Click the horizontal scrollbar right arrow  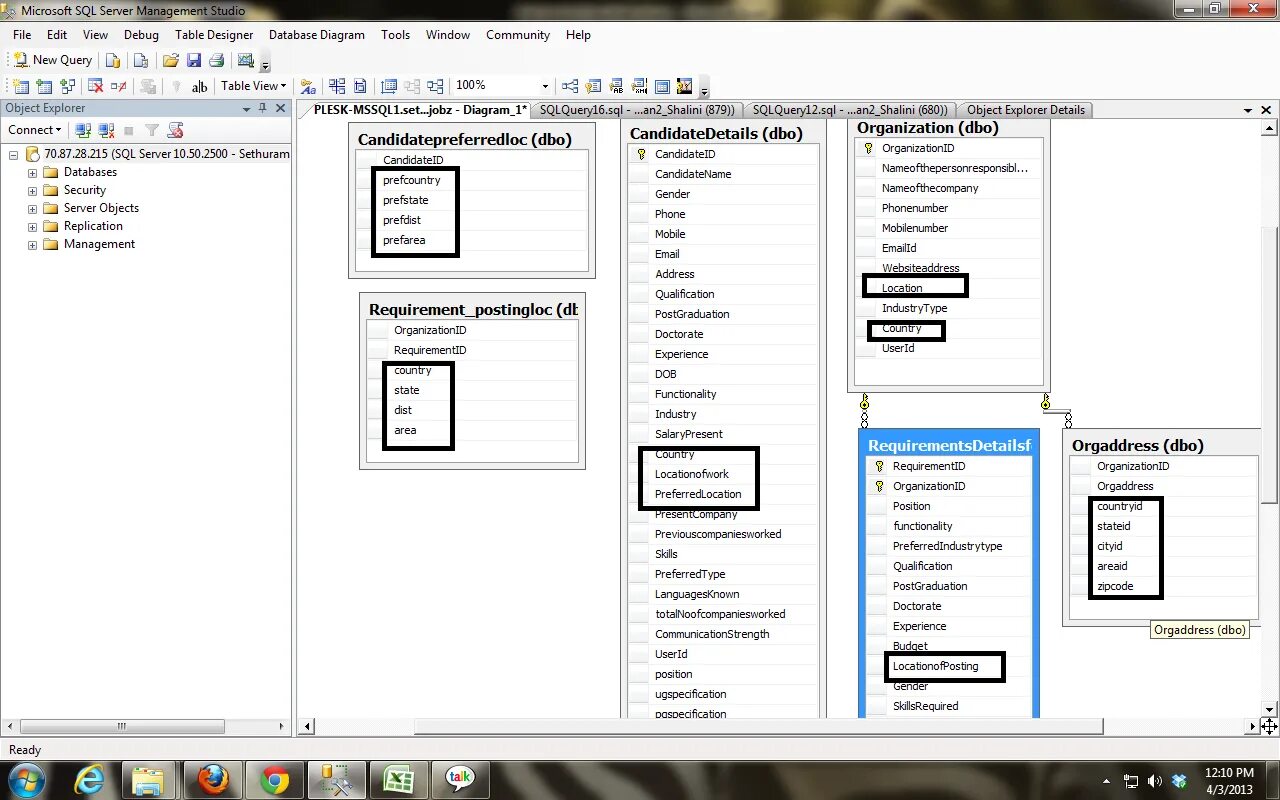pos(1252,726)
